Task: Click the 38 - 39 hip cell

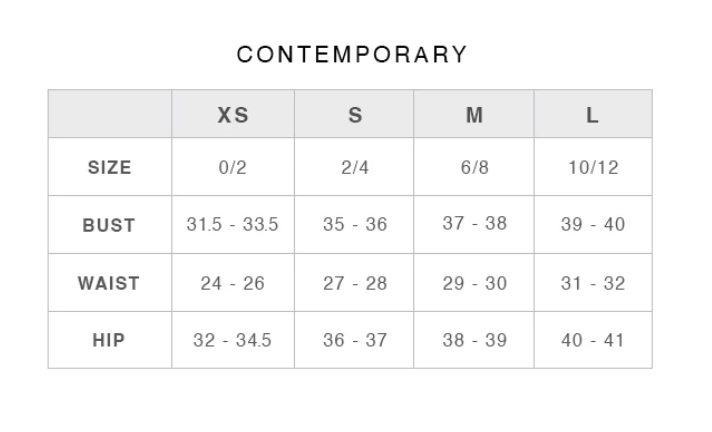Action: click(475, 340)
